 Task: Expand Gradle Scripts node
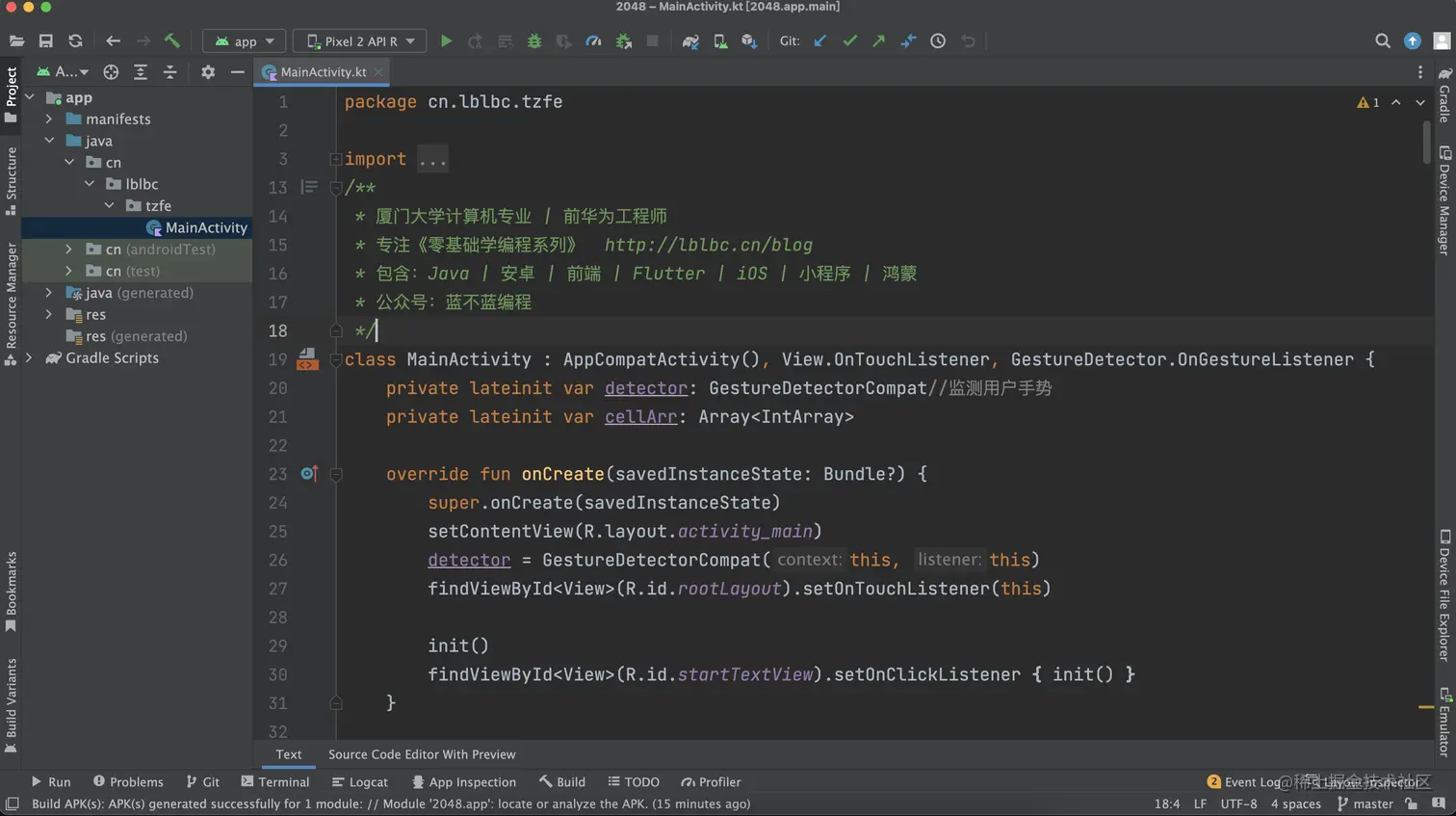click(30, 357)
